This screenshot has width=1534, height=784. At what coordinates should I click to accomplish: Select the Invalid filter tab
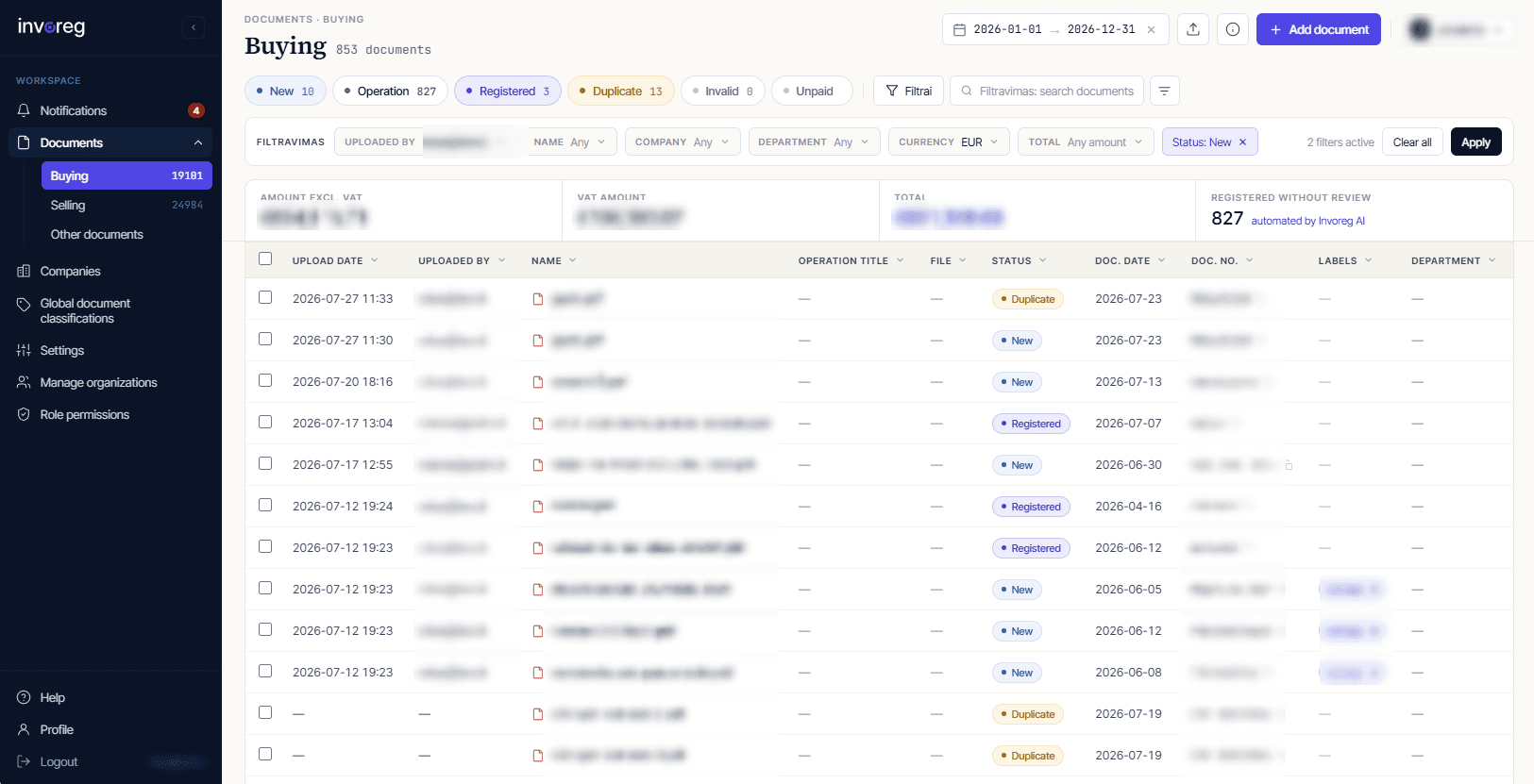(723, 91)
